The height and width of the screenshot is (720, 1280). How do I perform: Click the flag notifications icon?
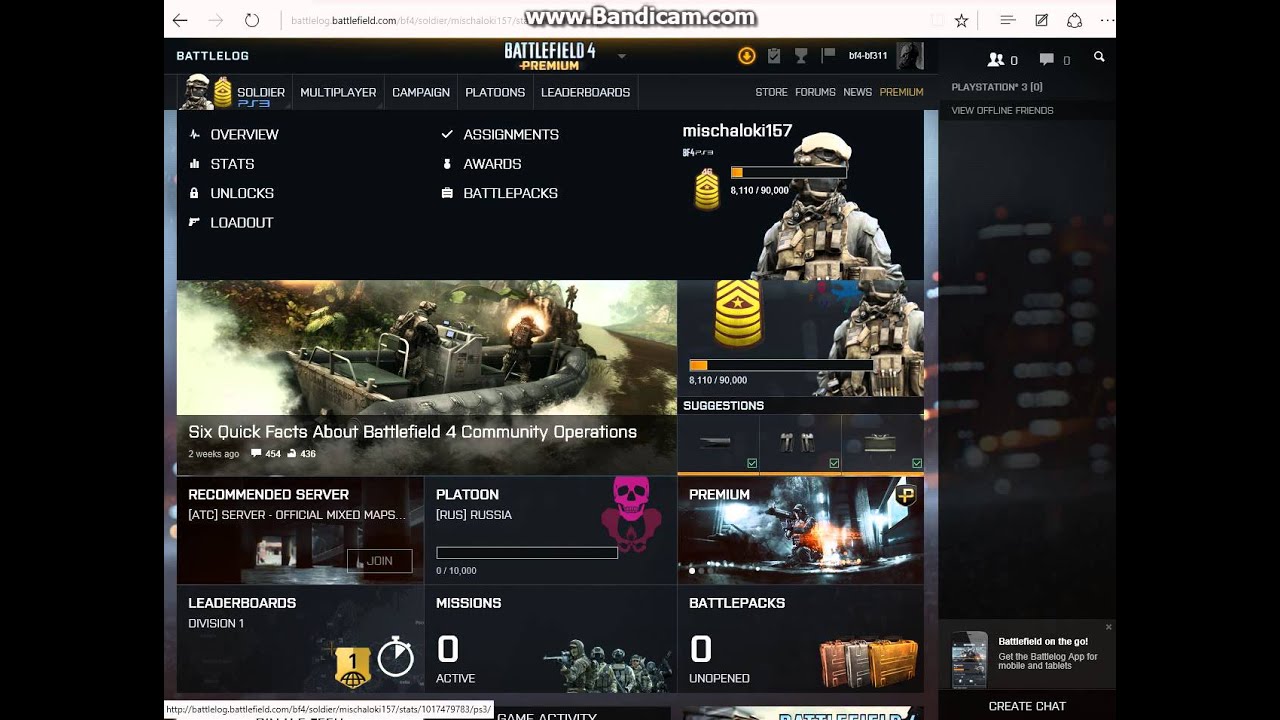click(x=828, y=56)
